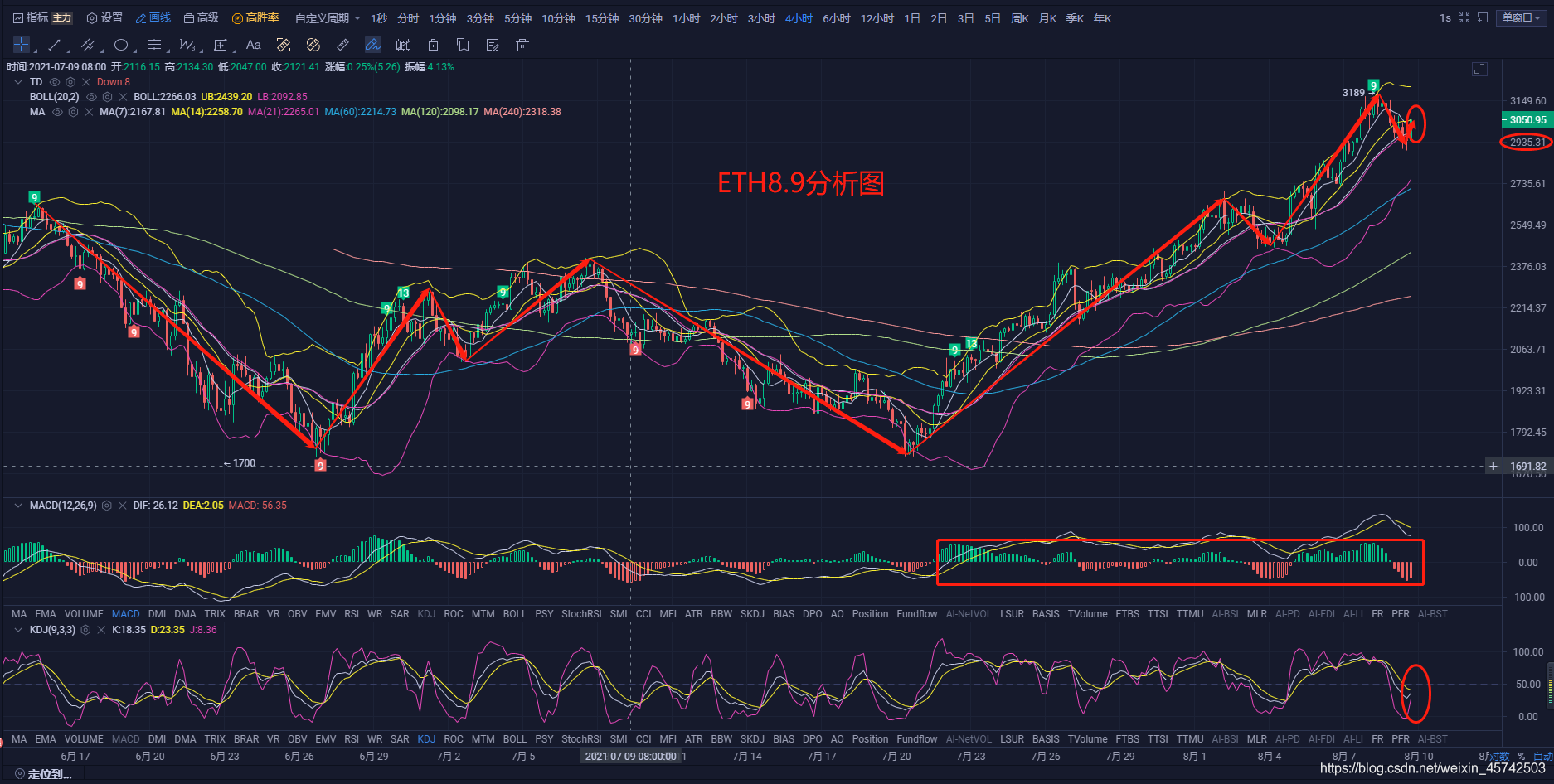
Task: Click the framed ruler icon in drawing toolbar
Action: click(284, 45)
